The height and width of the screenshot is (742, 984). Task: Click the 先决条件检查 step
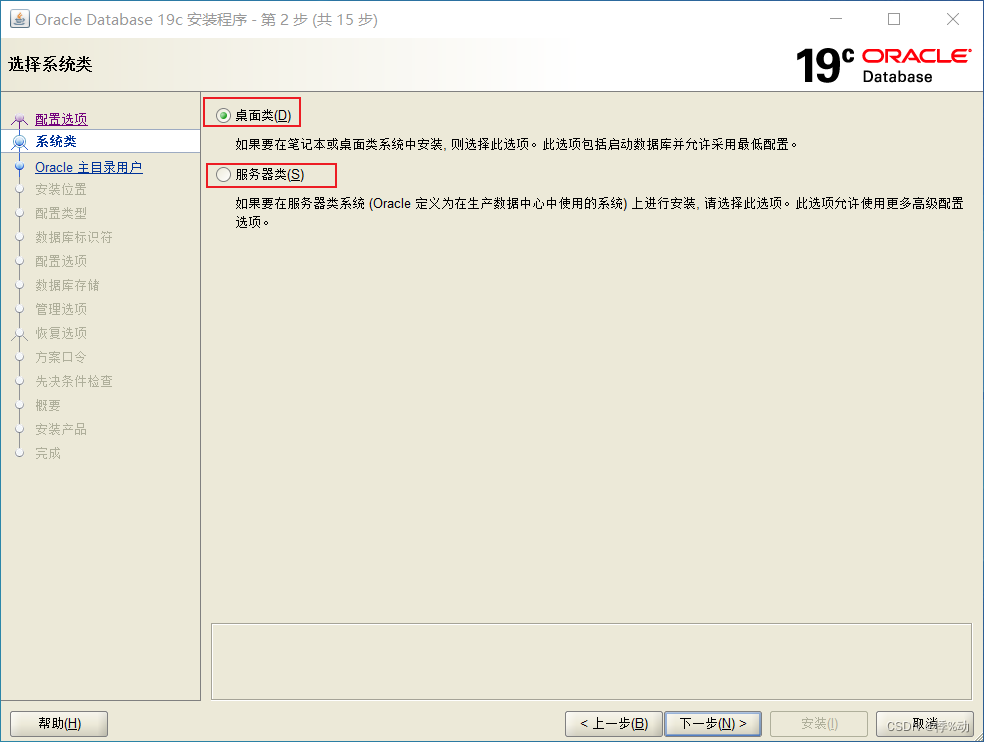74,381
